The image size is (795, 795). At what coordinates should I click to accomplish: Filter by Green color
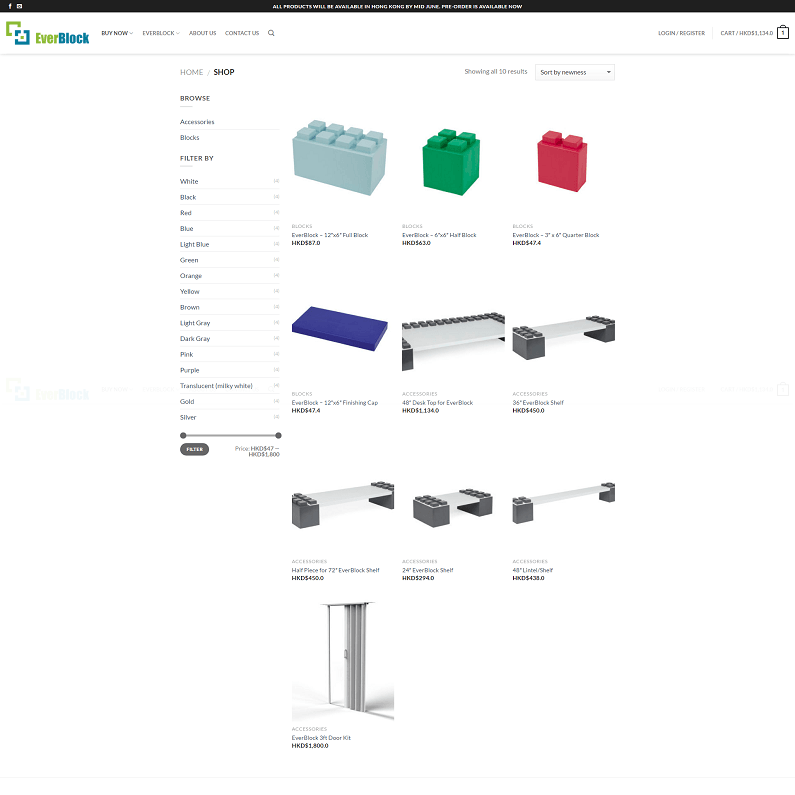[x=189, y=260]
